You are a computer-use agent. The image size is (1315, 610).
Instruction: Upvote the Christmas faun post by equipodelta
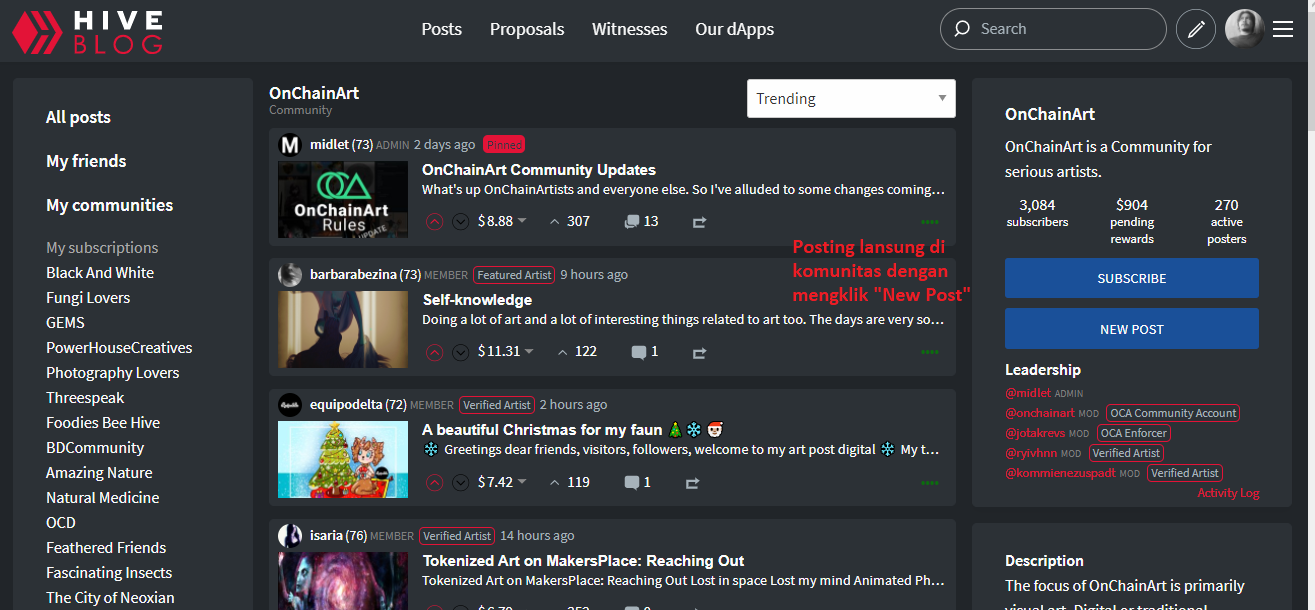[434, 482]
